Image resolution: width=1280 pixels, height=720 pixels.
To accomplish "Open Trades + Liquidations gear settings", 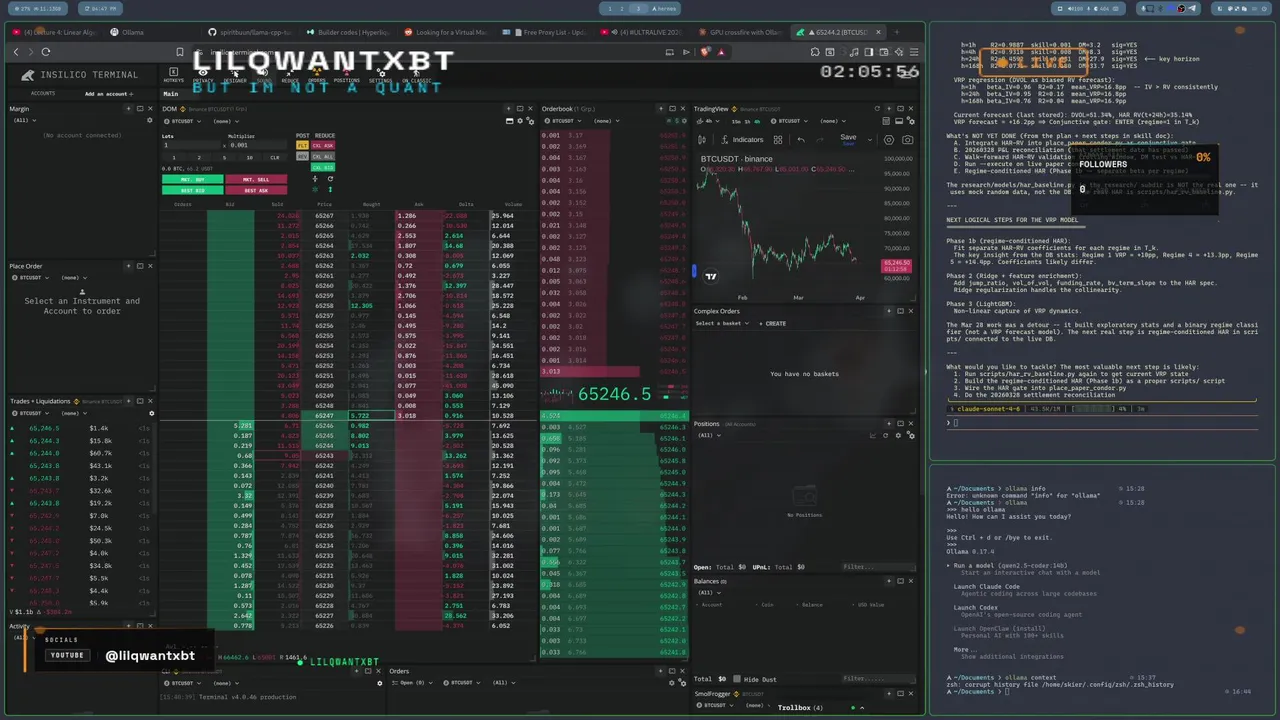I will pyautogui.click(x=152, y=413).
